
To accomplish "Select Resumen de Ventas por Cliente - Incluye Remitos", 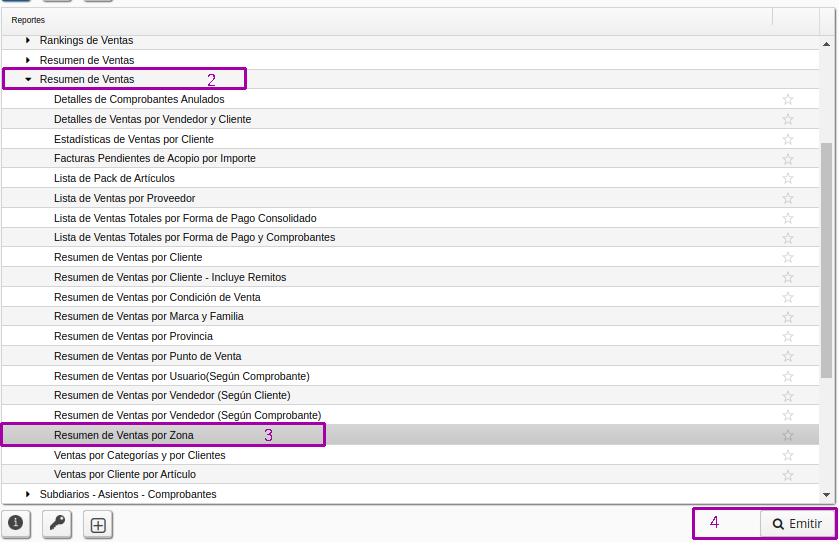I will pos(410,277).
